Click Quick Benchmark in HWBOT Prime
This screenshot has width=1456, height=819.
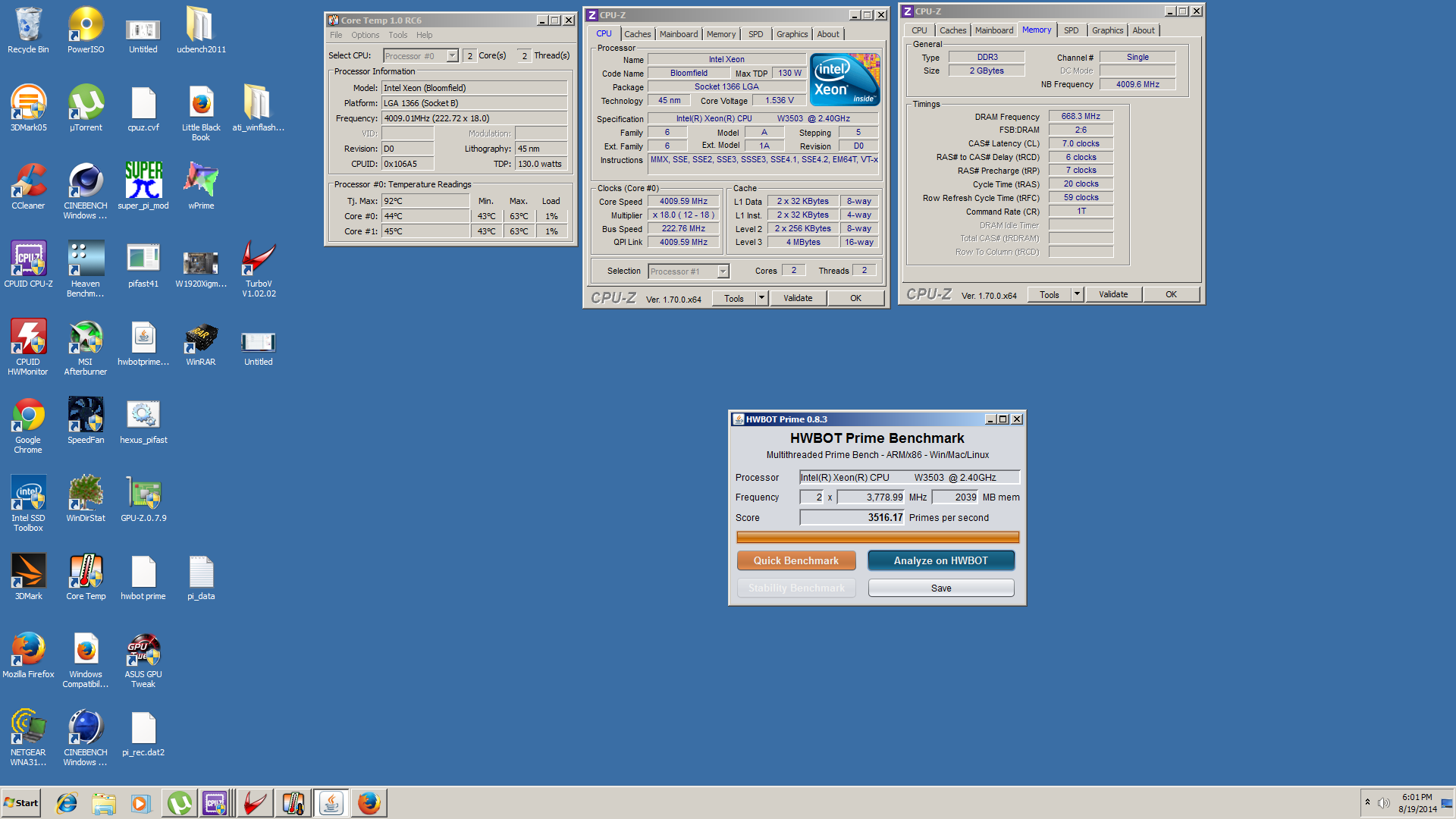coord(796,560)
